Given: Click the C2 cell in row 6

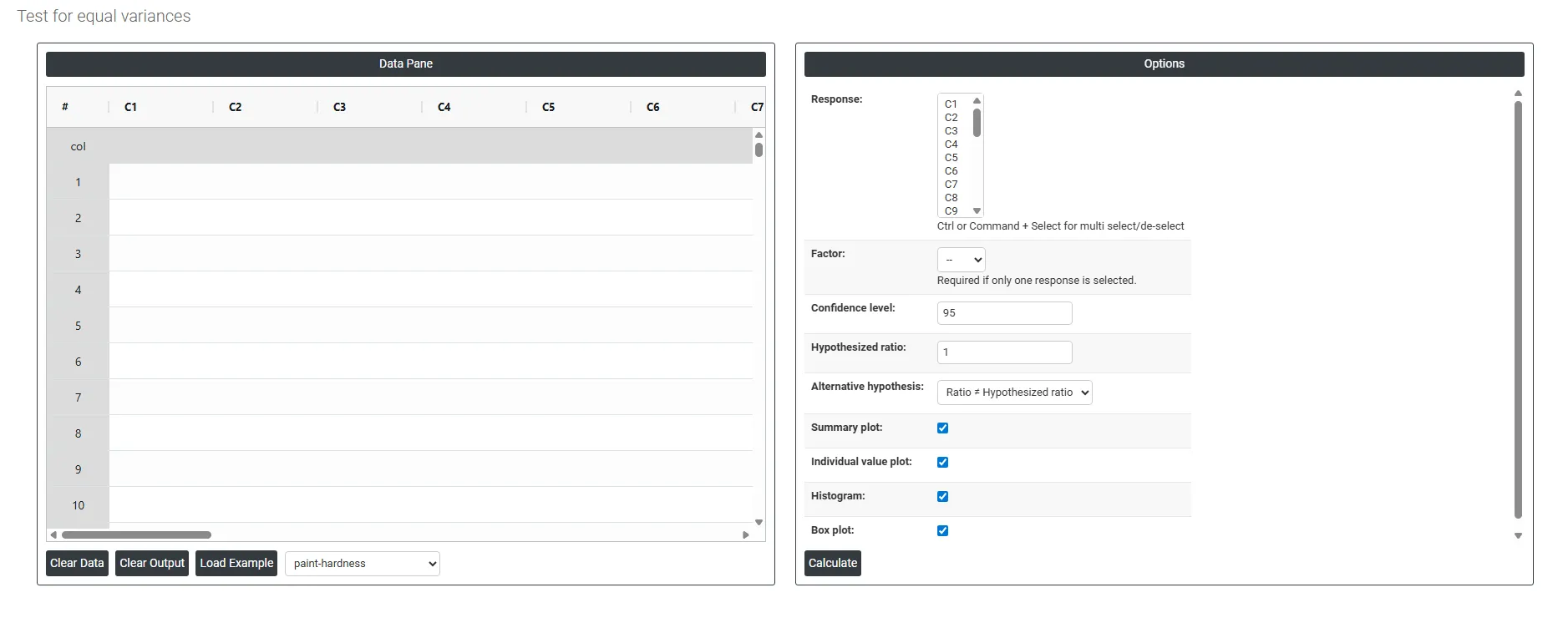Looking at the screenshot, I should click(266, 362).
